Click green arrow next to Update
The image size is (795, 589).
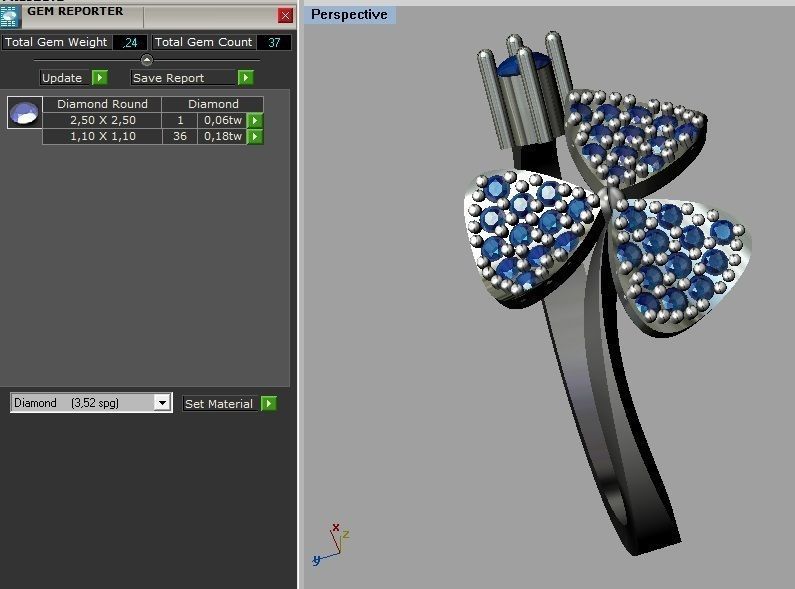point(99,78)
